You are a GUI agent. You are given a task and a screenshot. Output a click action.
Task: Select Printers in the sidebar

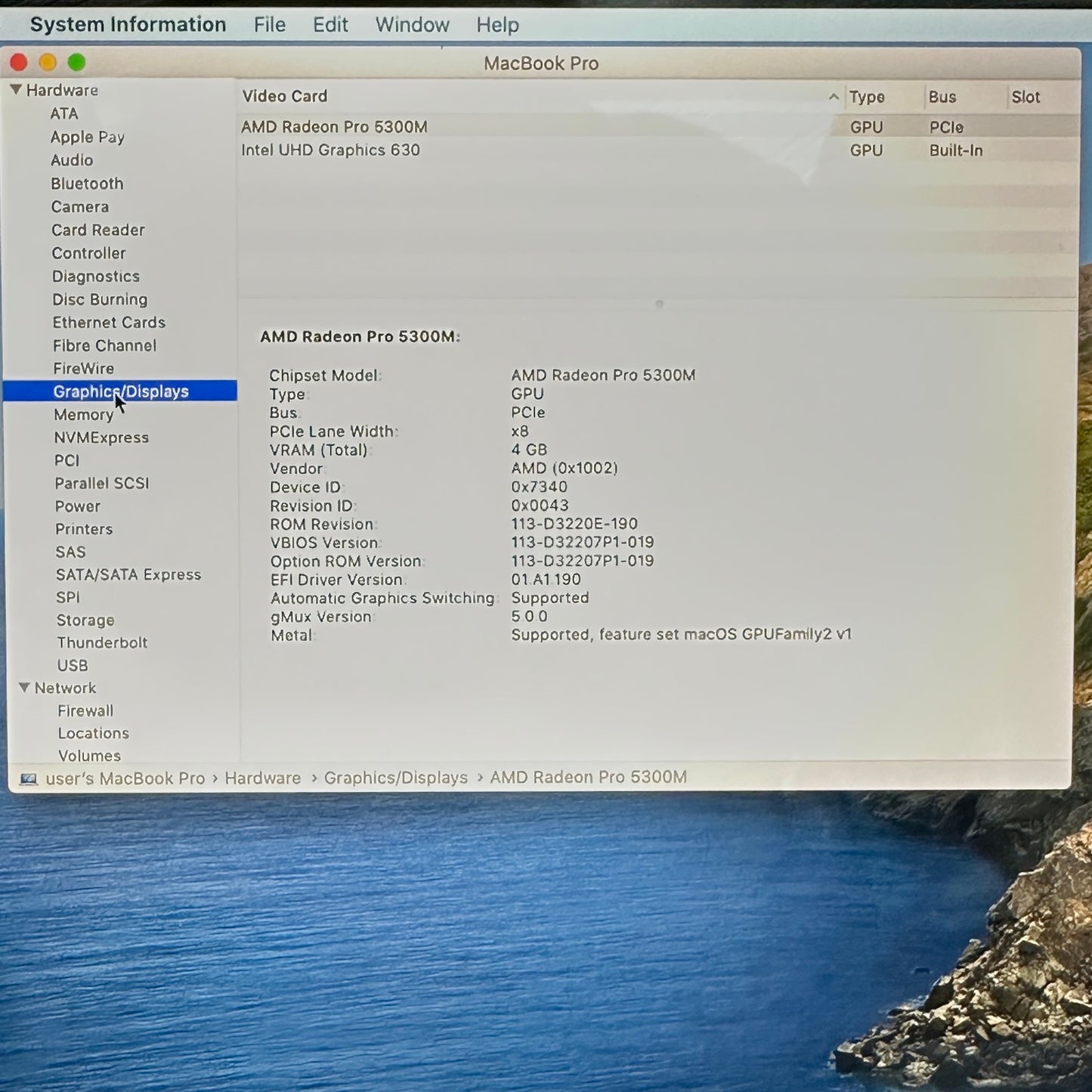tap(84, 529)
